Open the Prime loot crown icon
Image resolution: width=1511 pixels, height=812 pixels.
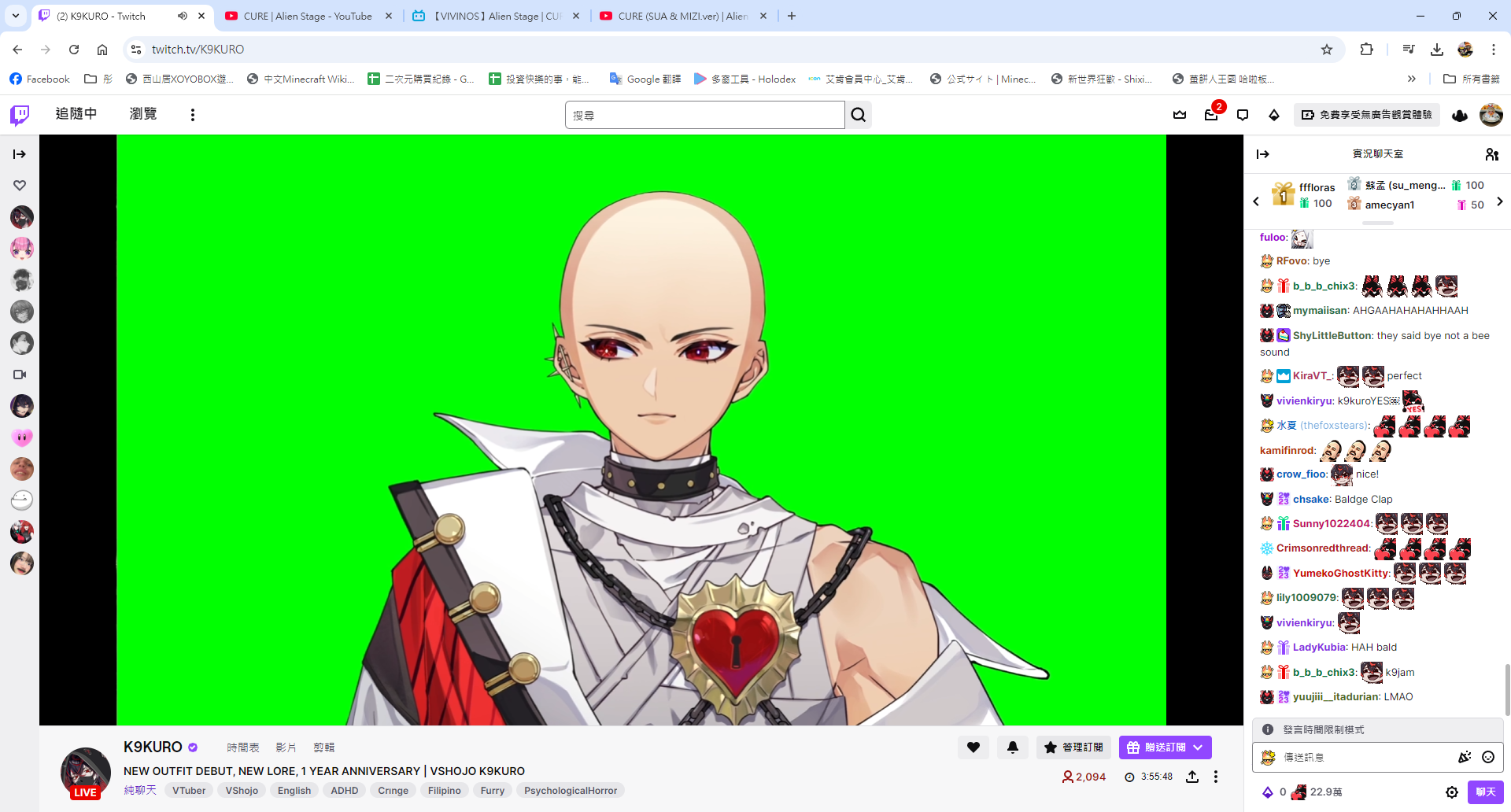[1180, 115]
